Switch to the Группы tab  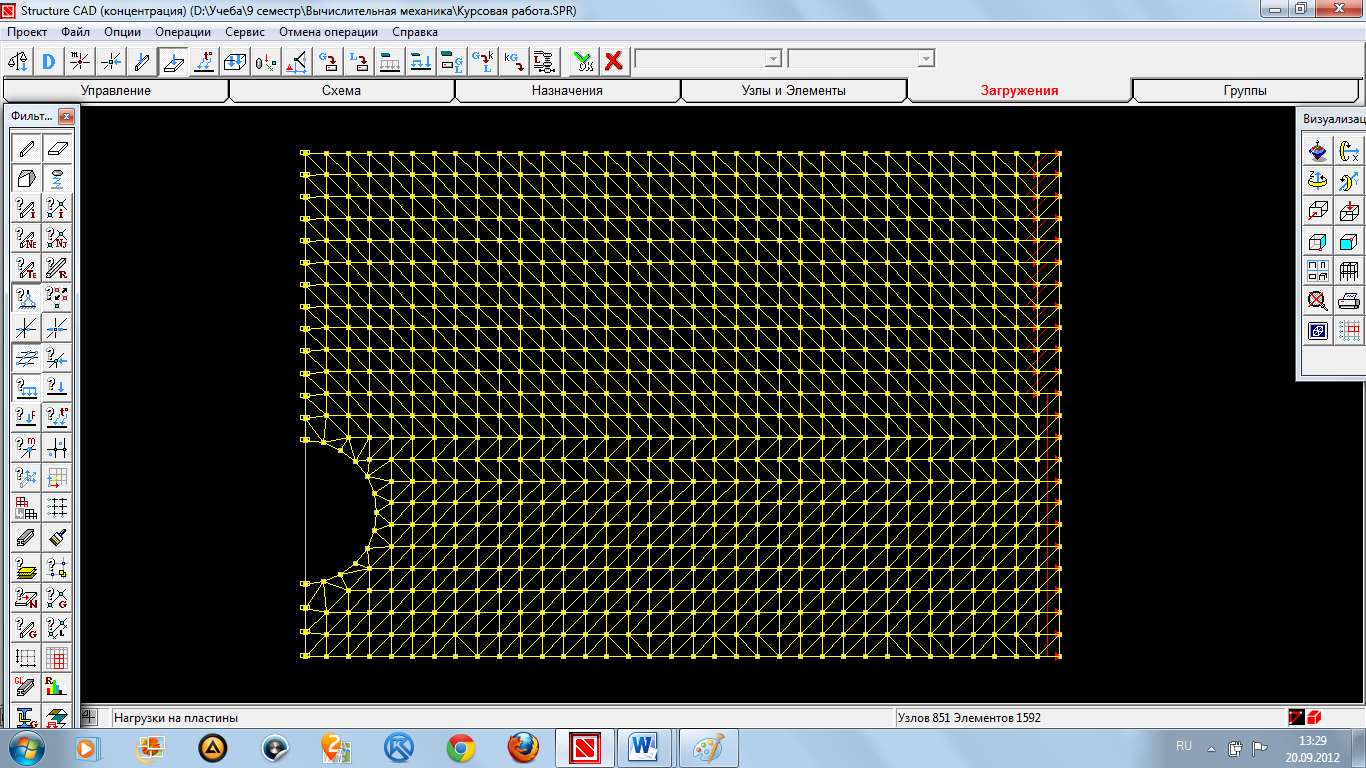(1245, 90)
